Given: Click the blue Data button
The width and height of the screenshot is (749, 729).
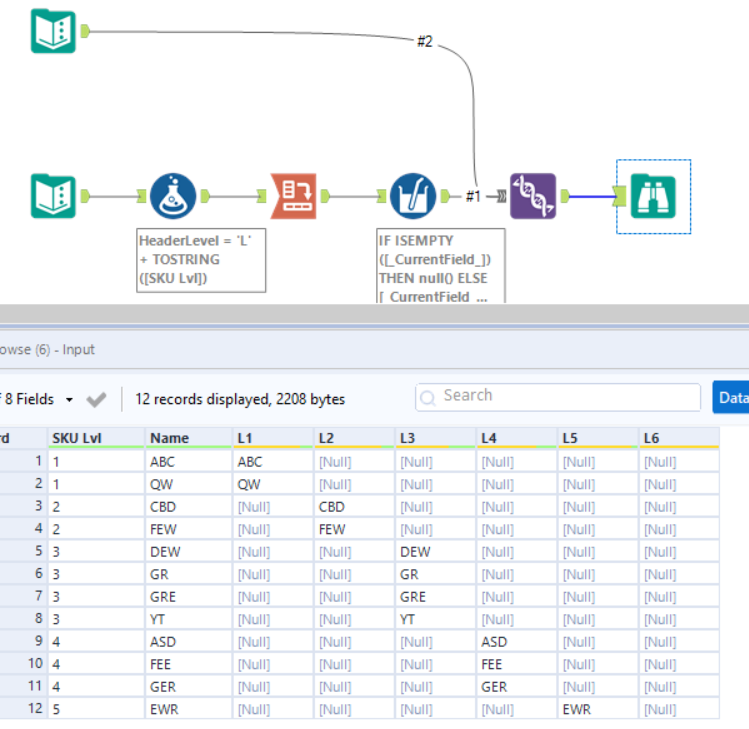Looking at the screenshot, I should click(732, 397).
